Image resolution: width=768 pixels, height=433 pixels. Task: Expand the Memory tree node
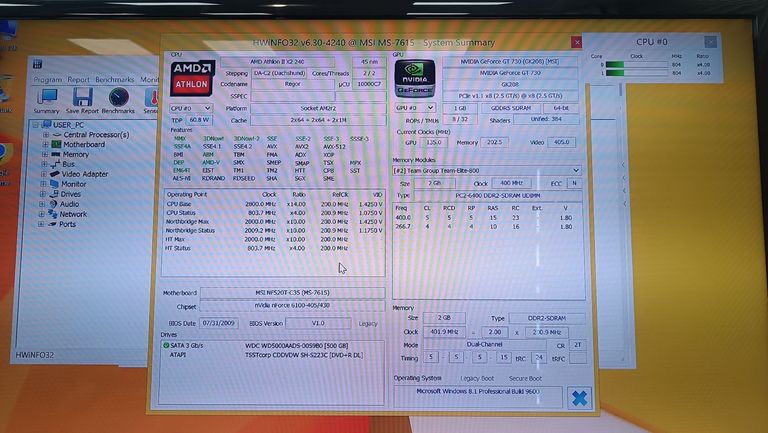pyautogui.click(x=45, y=154)
